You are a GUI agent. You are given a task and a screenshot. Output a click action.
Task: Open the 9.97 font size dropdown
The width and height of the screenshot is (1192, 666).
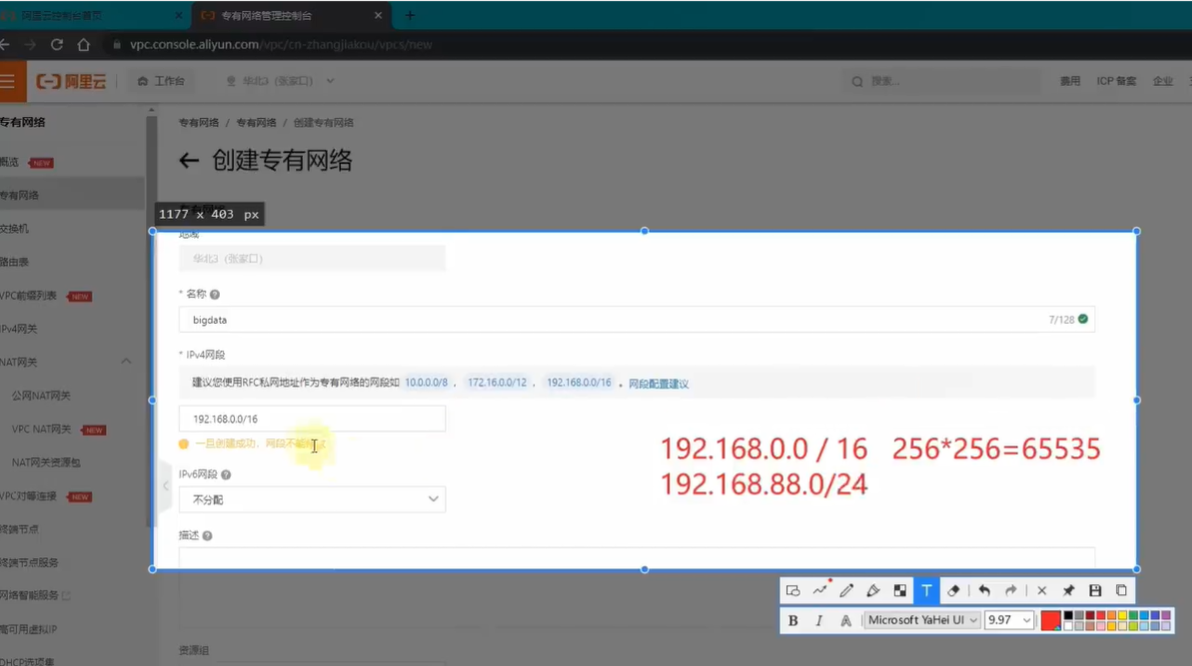(x=1009, y=620)
